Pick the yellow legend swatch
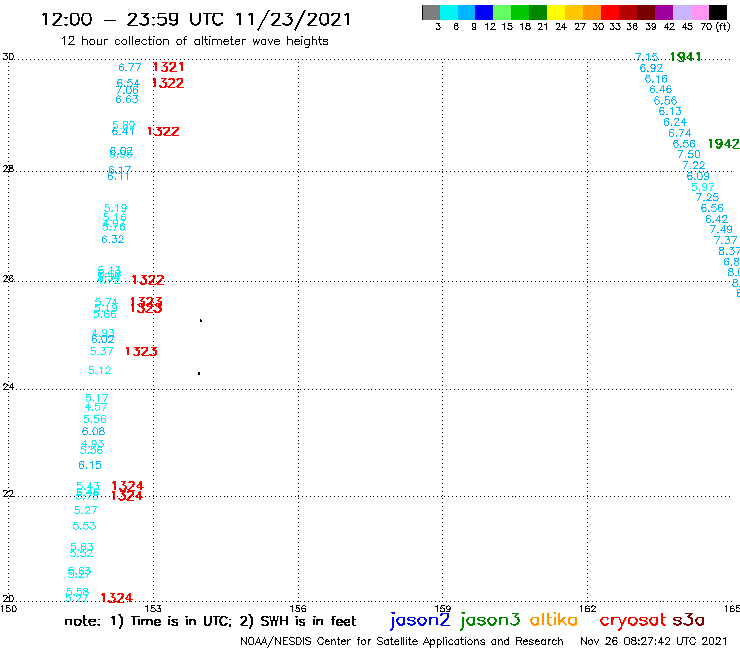The width and height of the screenshot is (740, 650). click(556, 12)
